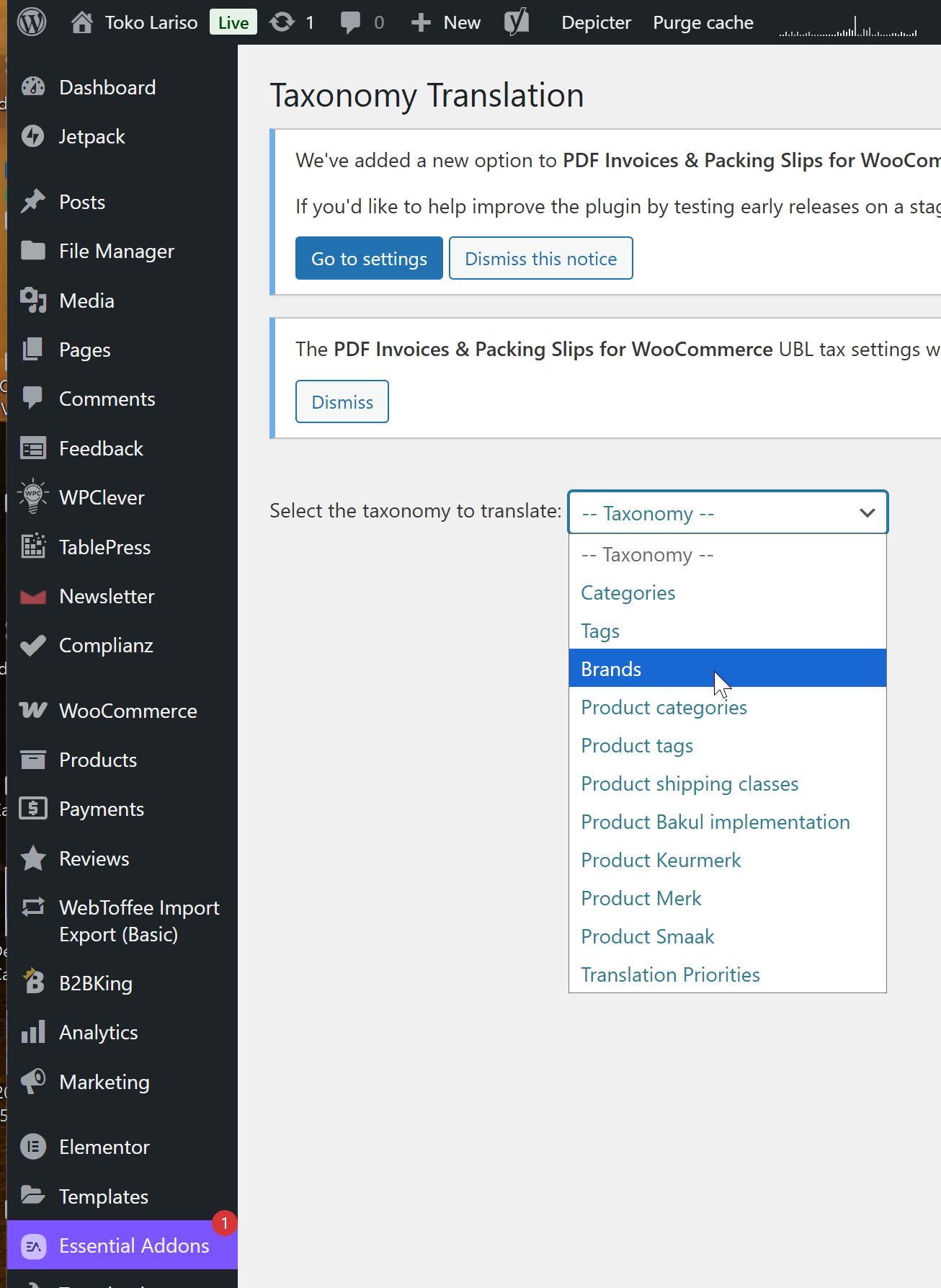Click the Essential Addons notification badge
The width and height of the screenshot is (941, 1288).
coord(225,1223)
